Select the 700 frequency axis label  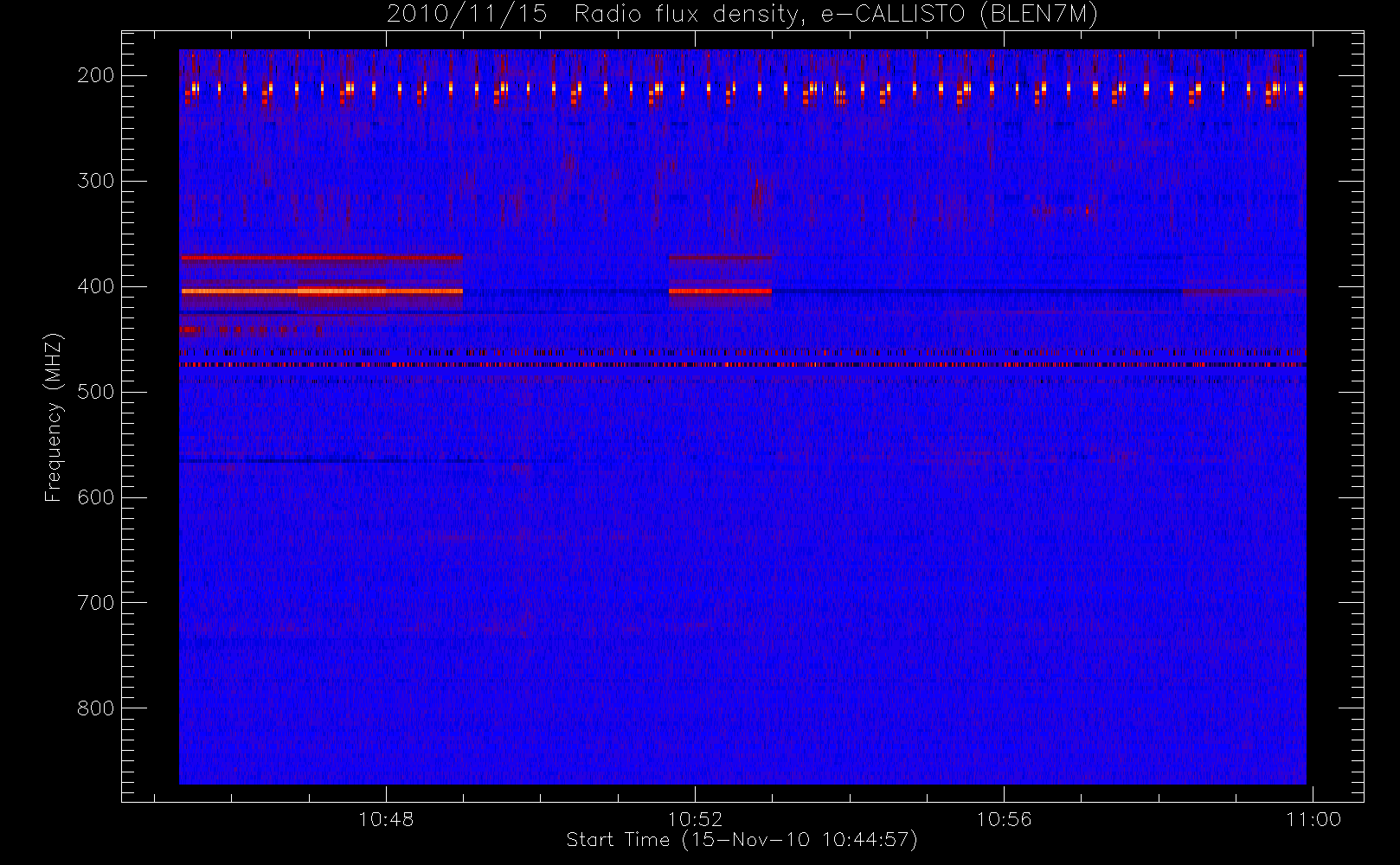tap(96, 603)
